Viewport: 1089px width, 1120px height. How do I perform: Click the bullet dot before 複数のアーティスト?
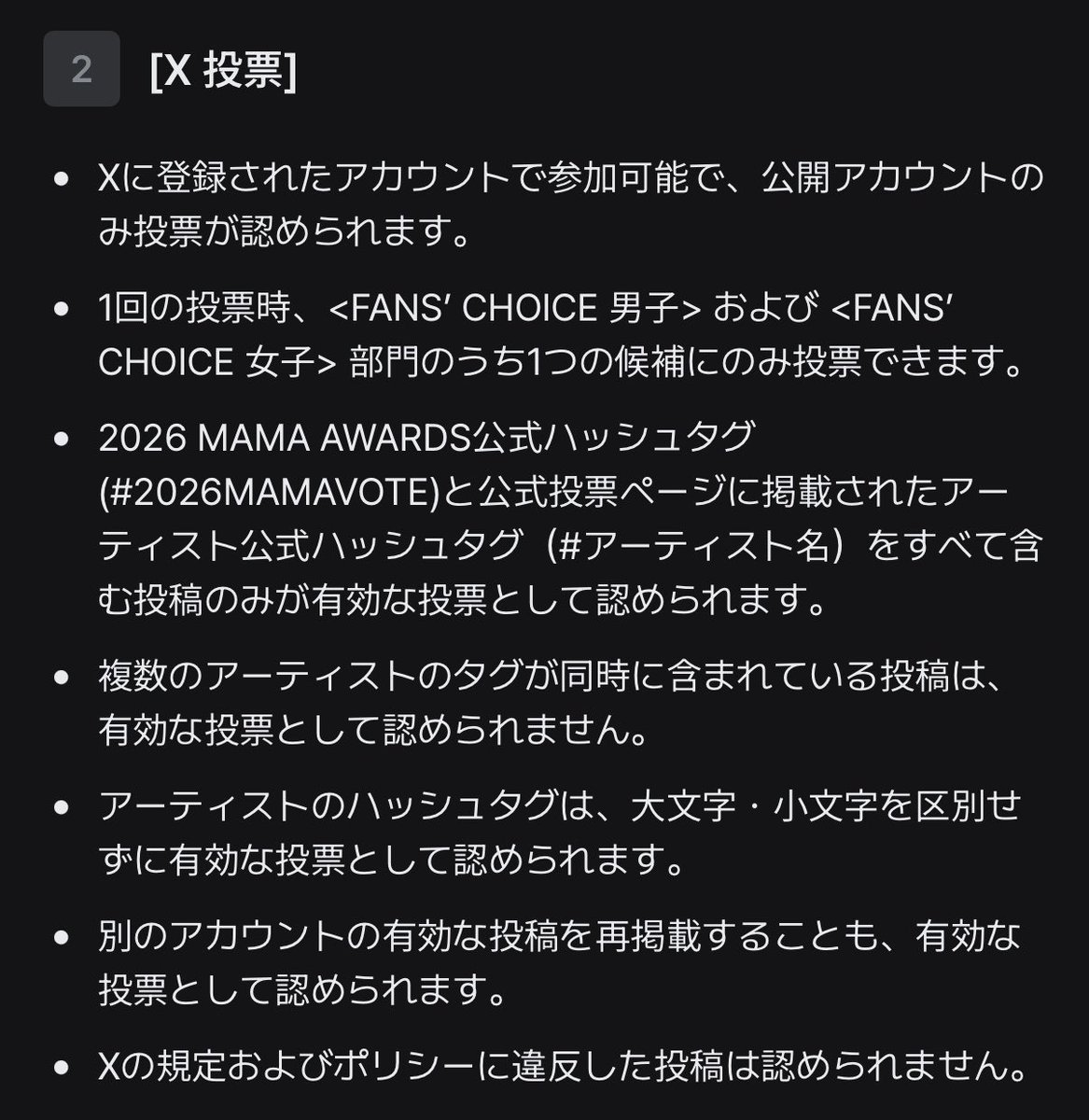point(63,676)
